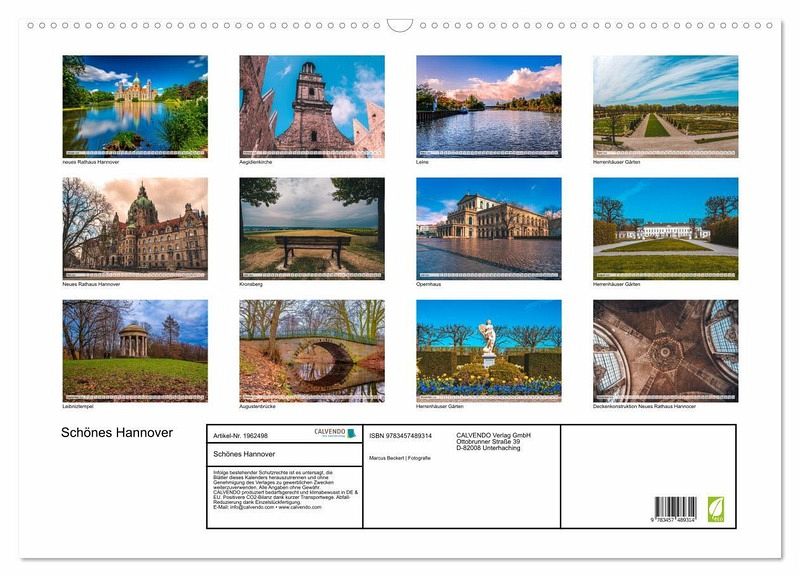
Task: Click 'D-82008 Unterhaching' line
Action: (488, 448)
